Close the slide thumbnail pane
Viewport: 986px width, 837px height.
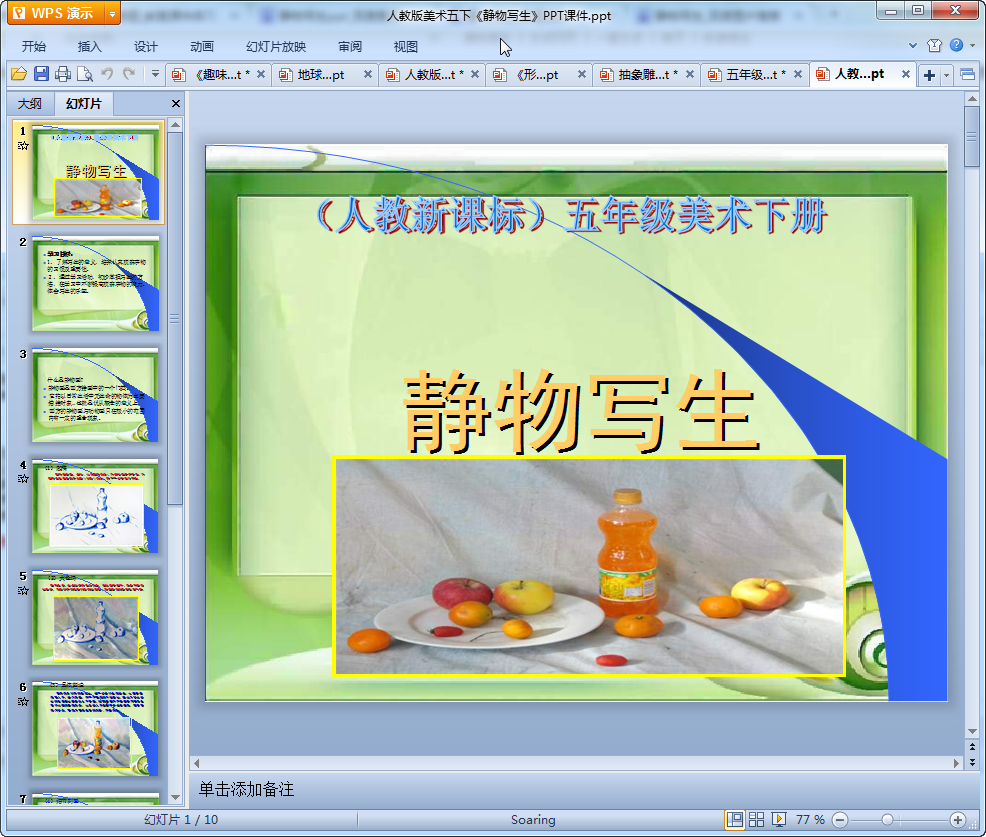[176, 104]
